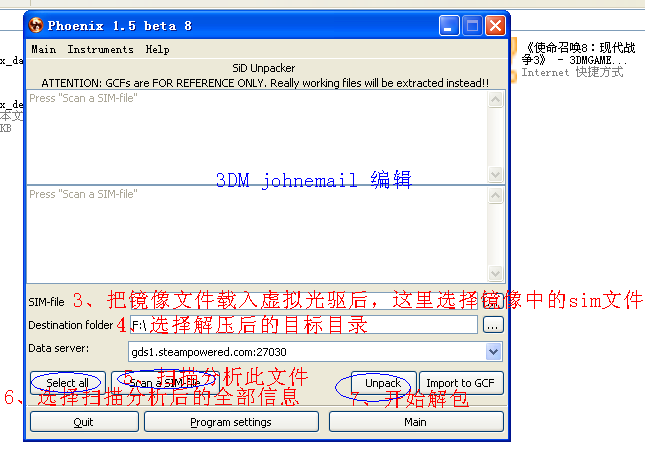Open the Main menu in menu bar

(x=44, y=49)
